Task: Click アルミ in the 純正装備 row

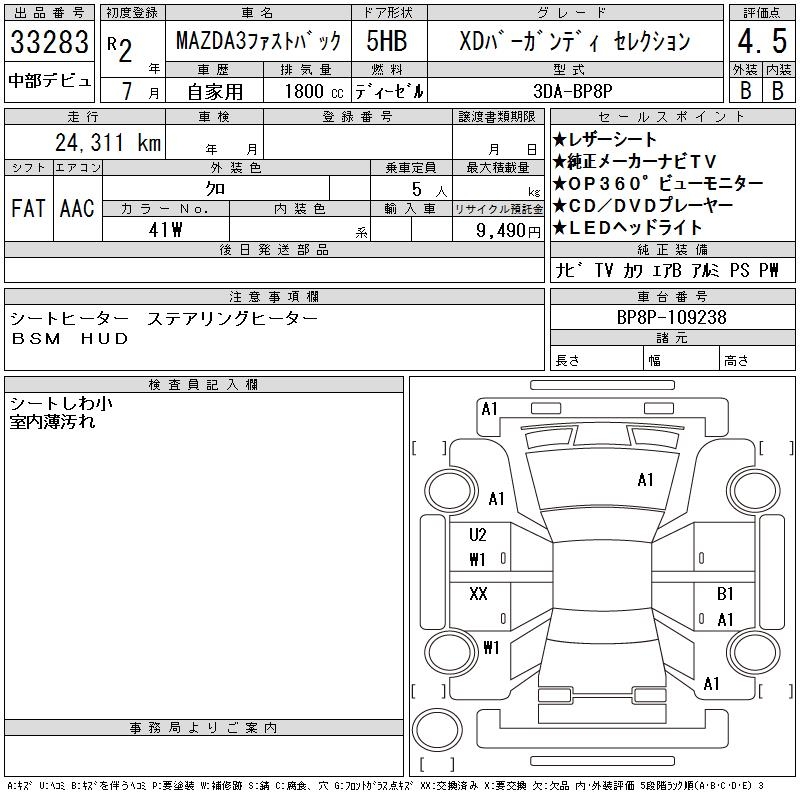Action: tap(705, 270)
